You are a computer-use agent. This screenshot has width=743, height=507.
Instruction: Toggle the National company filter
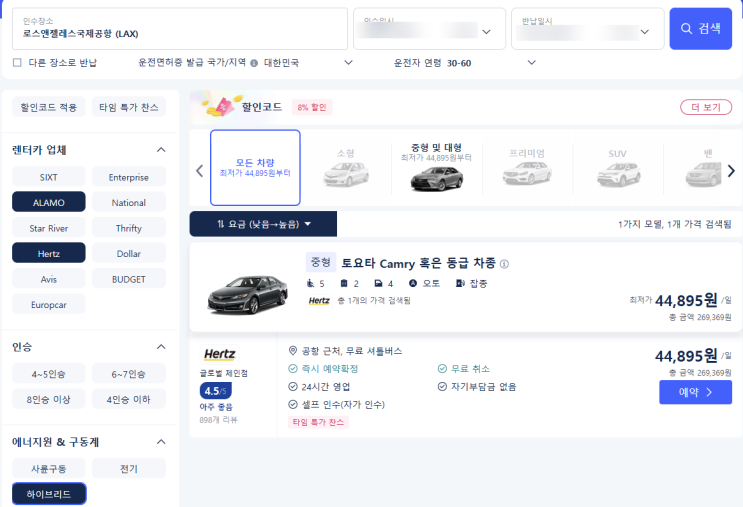[x=128, y=202]
